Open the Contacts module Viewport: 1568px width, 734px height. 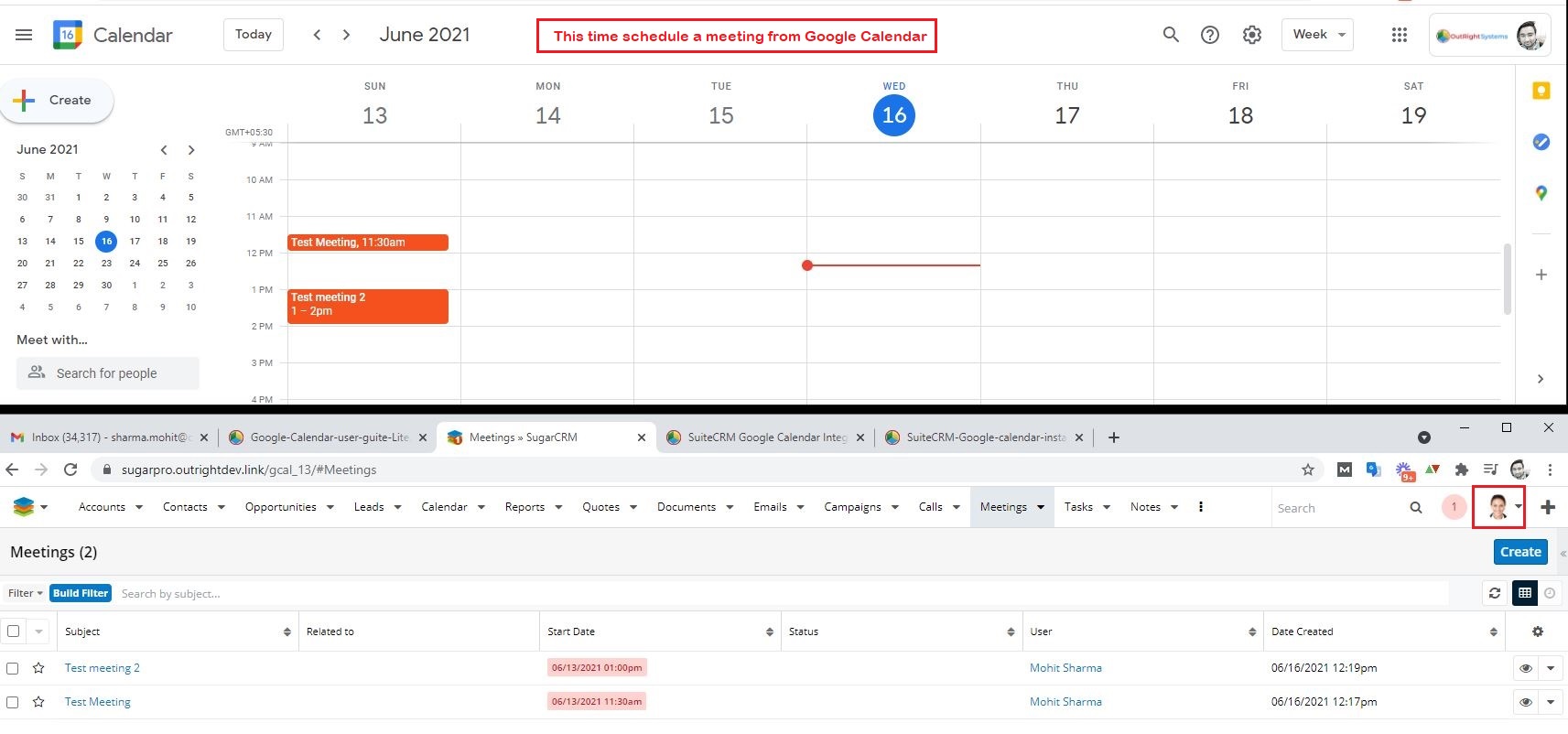click(x=185, y=507)
